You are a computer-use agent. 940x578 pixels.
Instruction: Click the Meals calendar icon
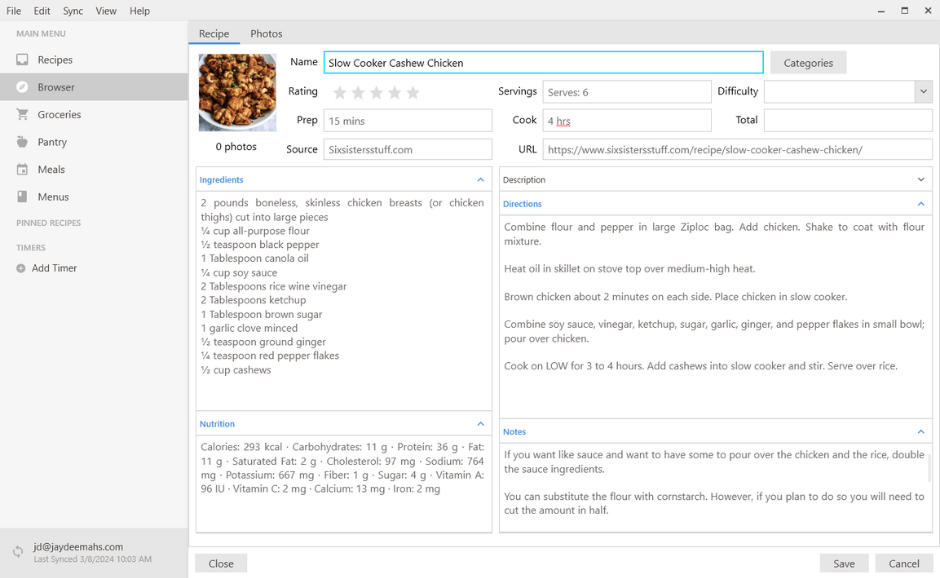[22, 170]
